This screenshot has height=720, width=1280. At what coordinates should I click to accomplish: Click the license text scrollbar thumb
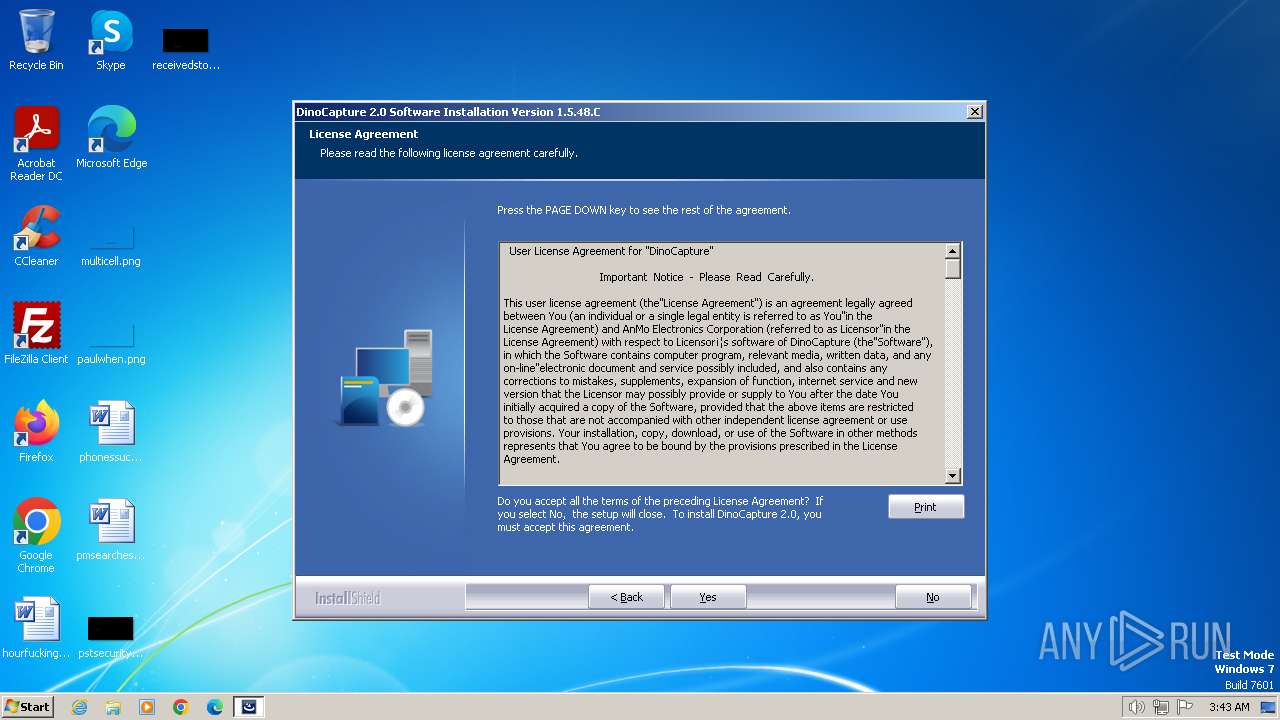coord(953,269)
